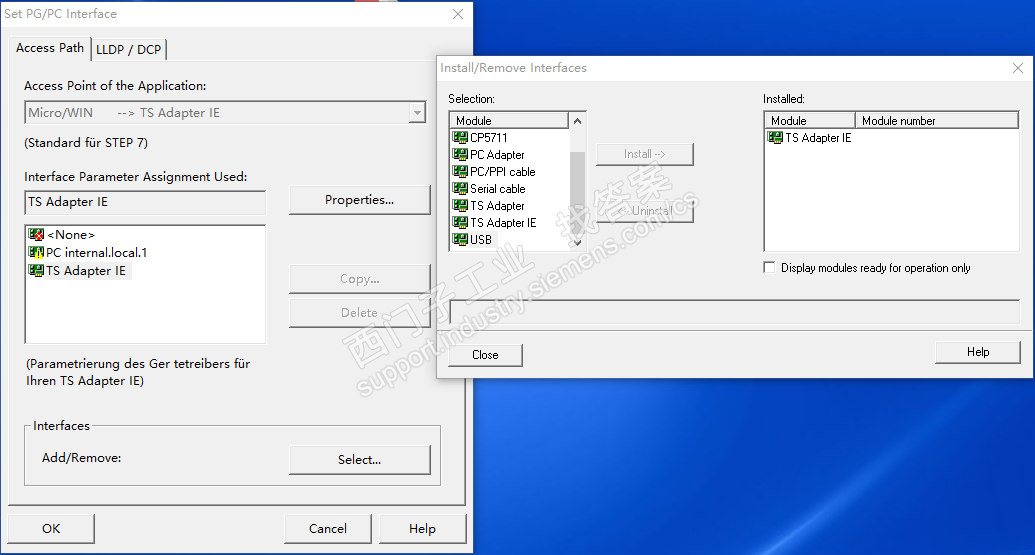Select TS Adapter IE in Installed list
The height and width of the screenshot is (555, 1035).
pyautogui.click(x=818, y=137)
